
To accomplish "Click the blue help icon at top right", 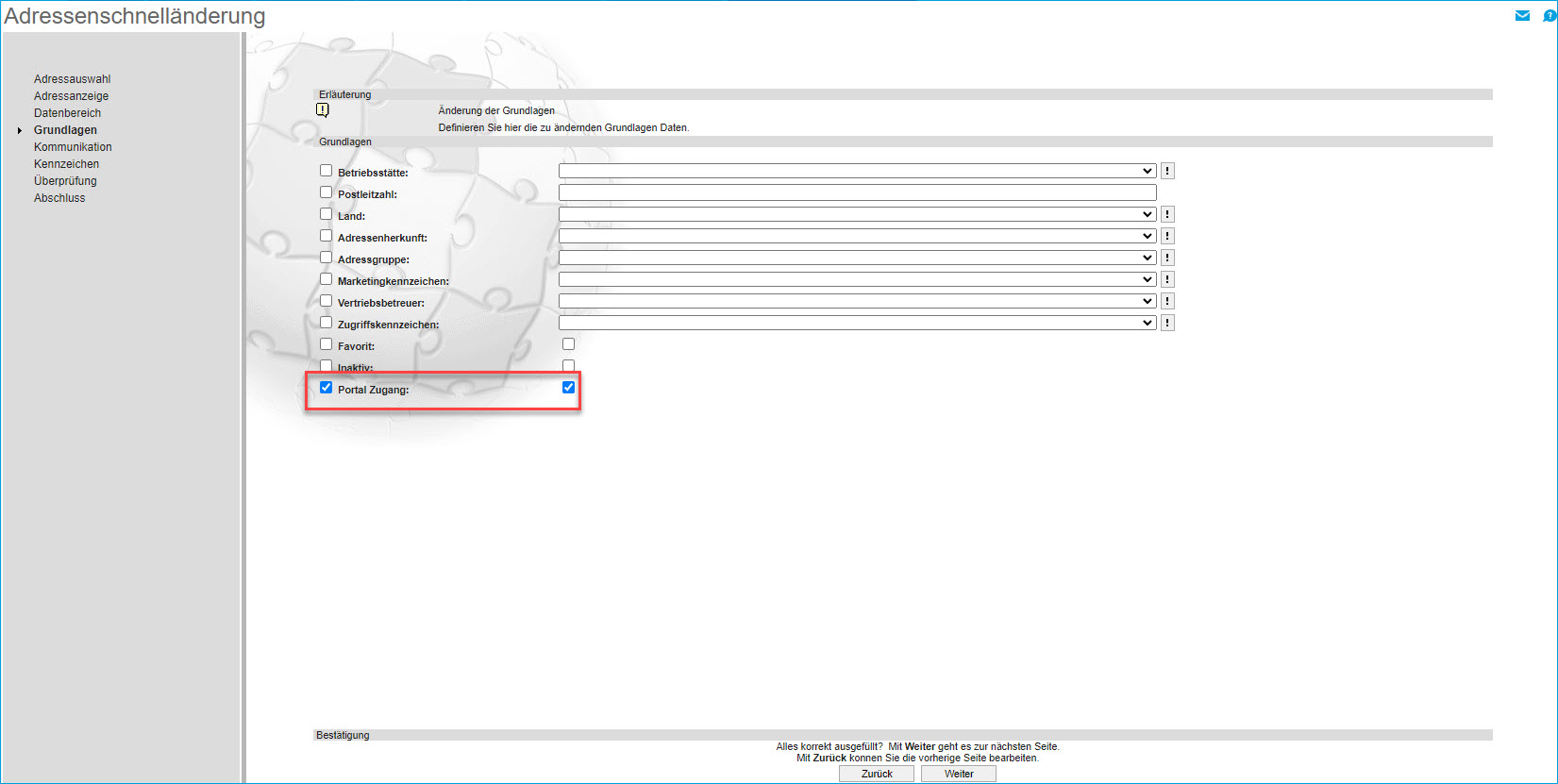I will [1549, 15].
